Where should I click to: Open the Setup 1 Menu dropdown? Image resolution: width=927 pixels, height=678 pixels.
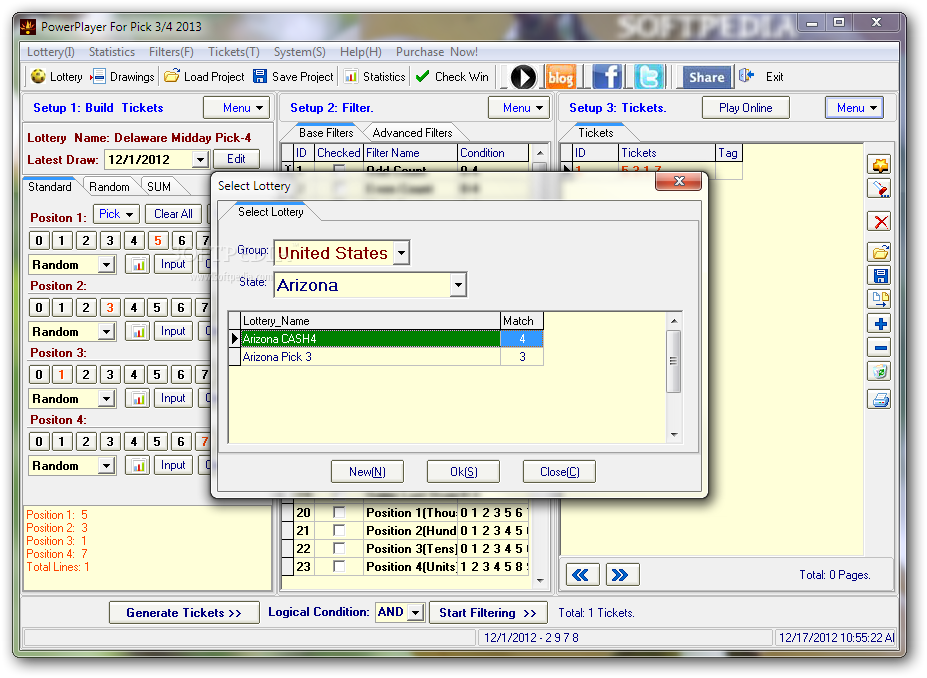tap(236, 108)
